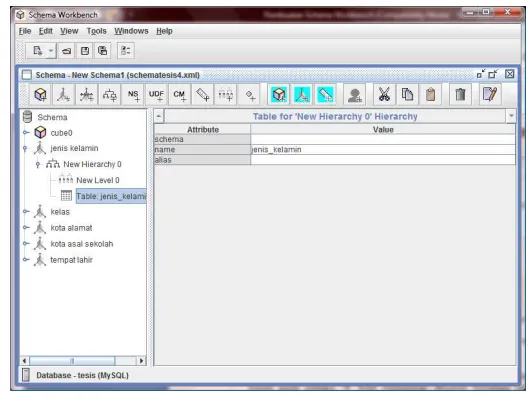The width and height of the screenshot is (530, 404).
Task: Click the Add Dimension toolbar icon
Action: tap(64, 95)
